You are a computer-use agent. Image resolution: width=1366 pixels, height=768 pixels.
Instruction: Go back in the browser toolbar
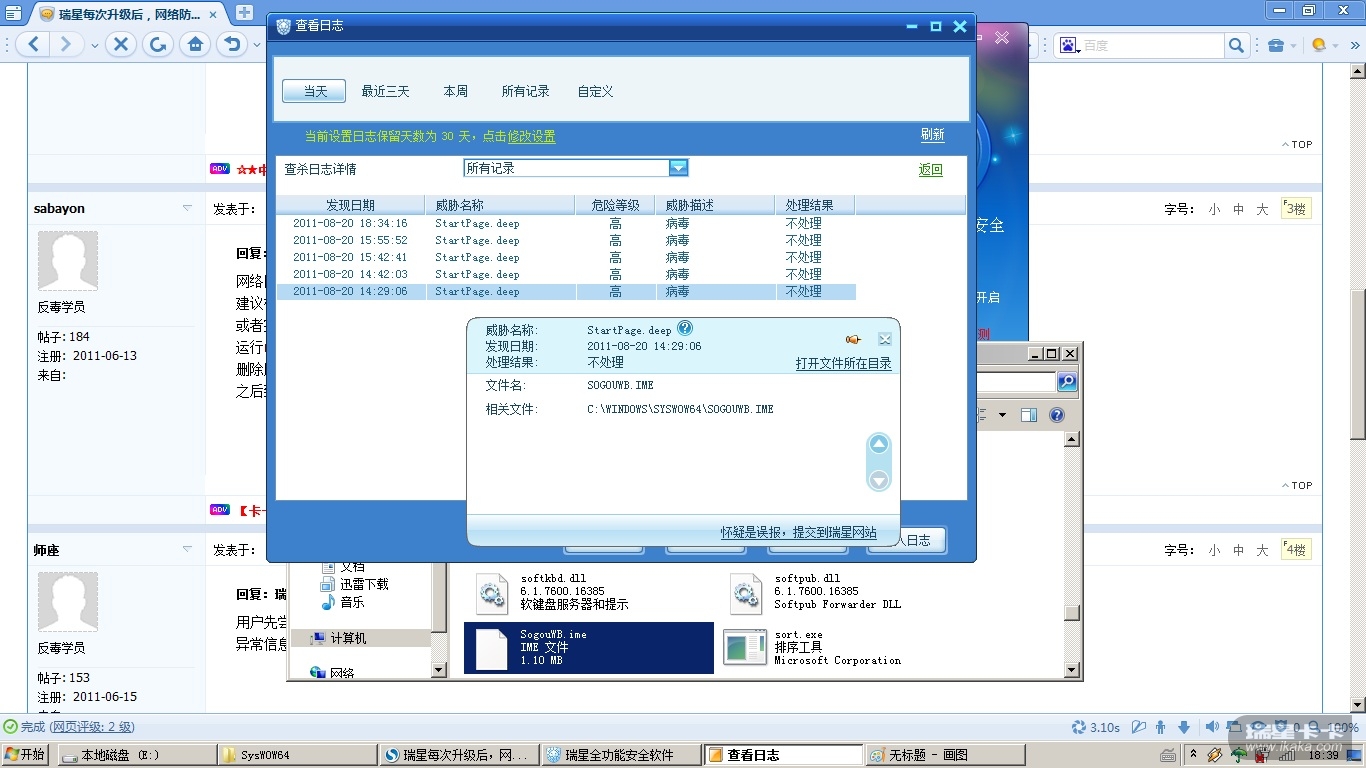(34, 44)
